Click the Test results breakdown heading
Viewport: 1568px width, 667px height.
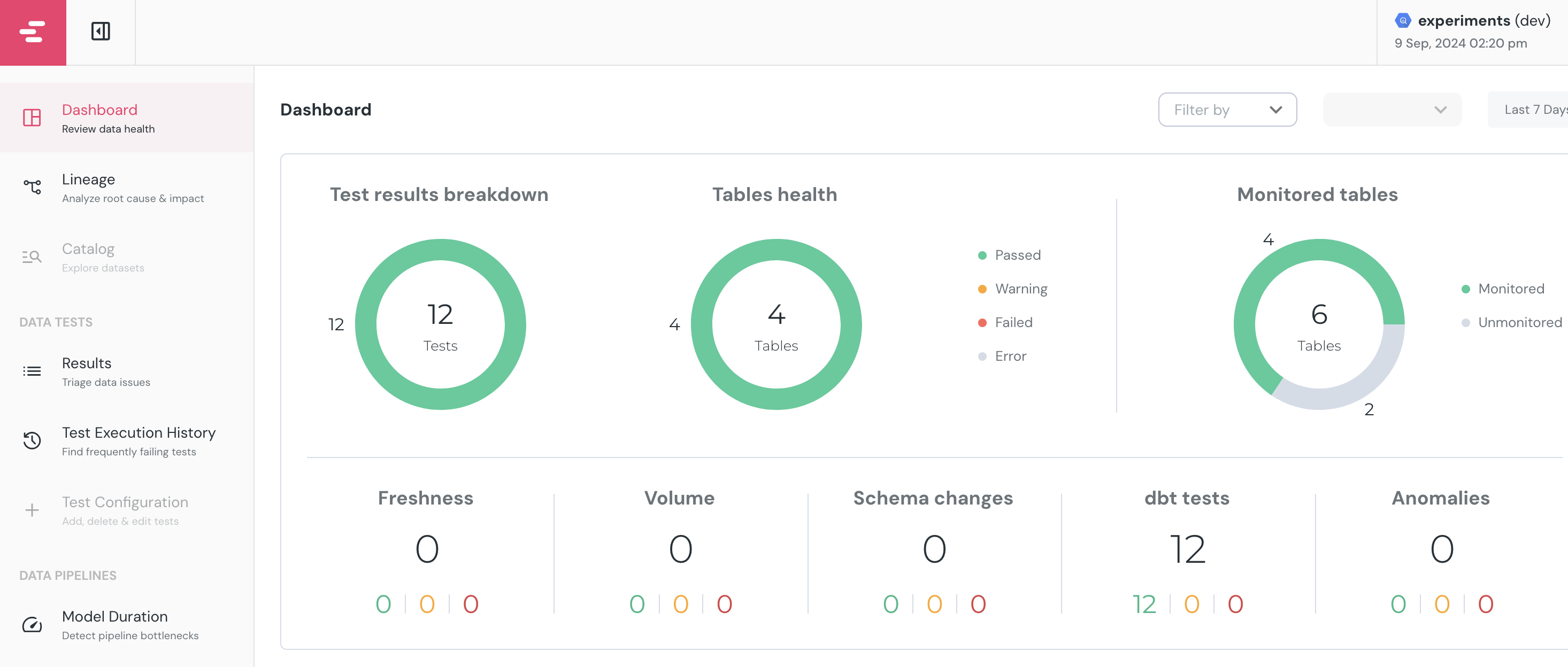tap(439, 195)
